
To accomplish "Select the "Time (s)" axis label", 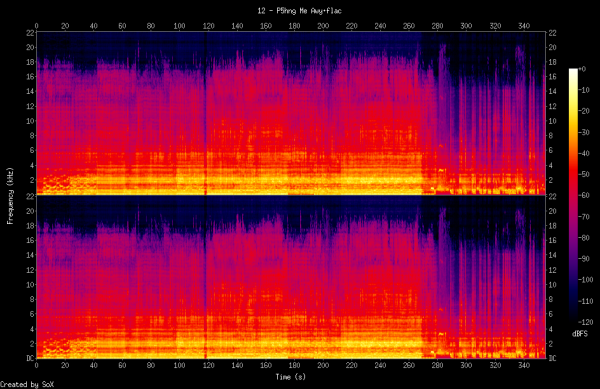I will click(290, 377).
